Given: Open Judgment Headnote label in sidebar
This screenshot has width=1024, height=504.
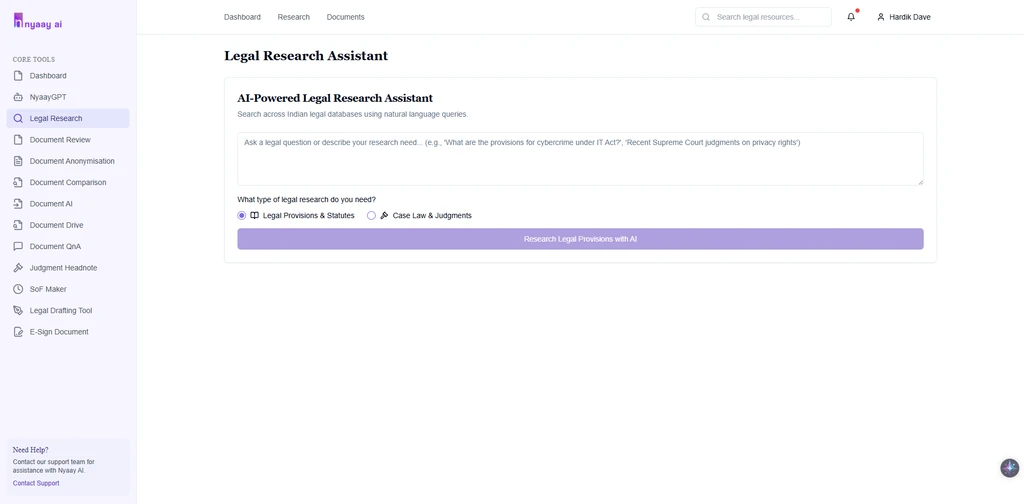Looking at the screenshot, I should pyautogui.click(x=63, y=268).
